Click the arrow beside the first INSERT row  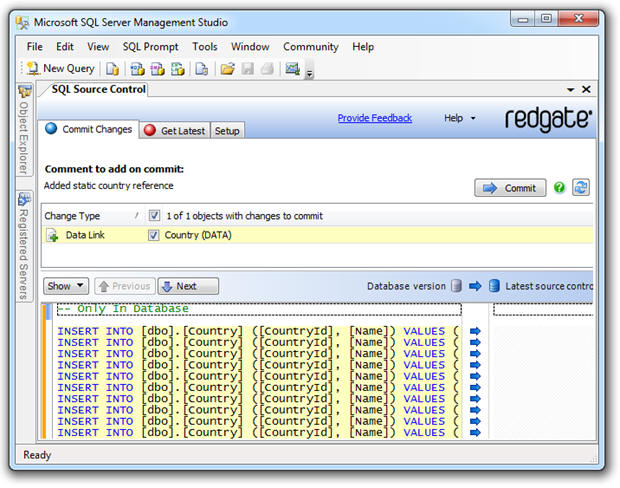coord(475,331)
